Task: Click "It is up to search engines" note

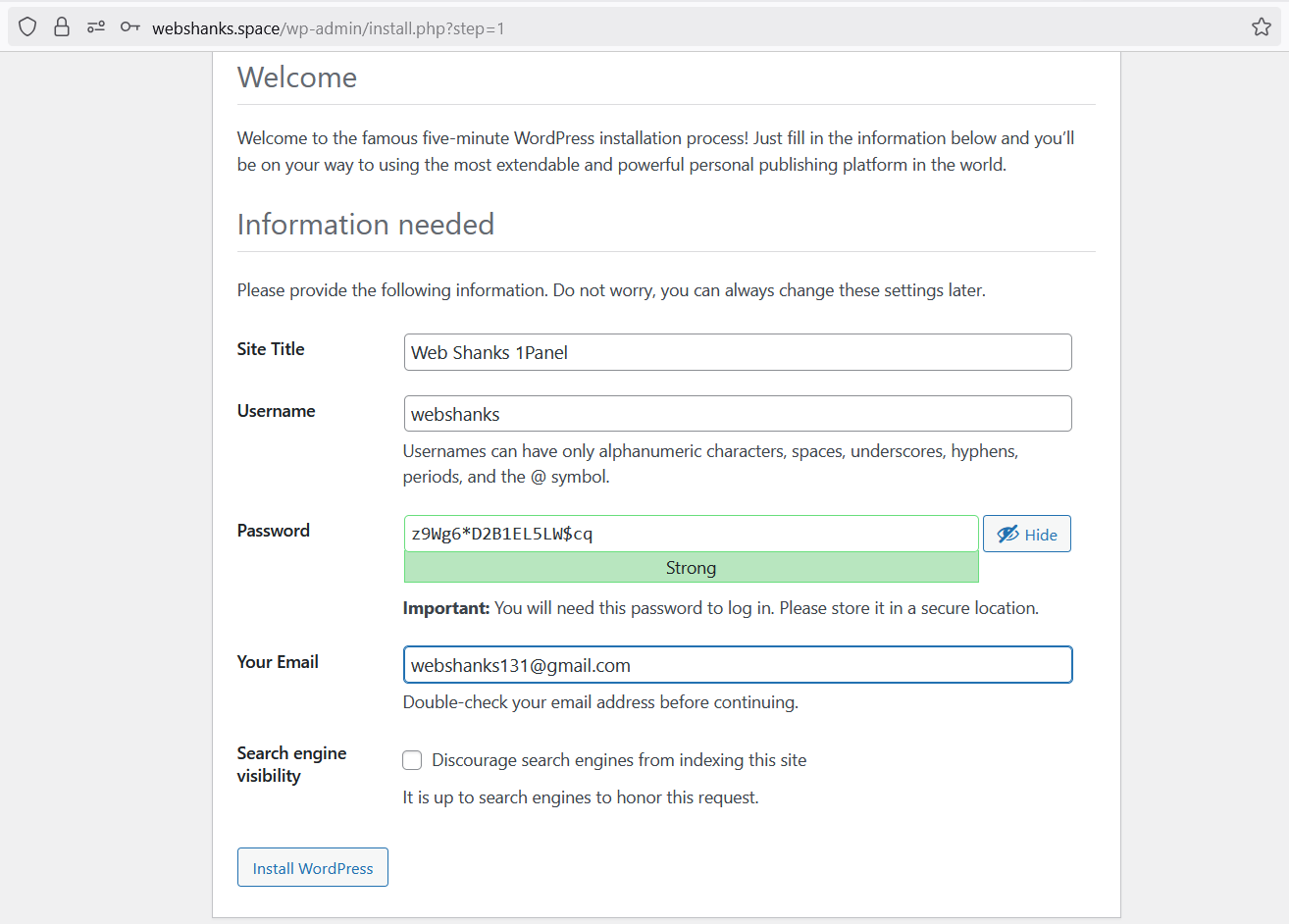Action: 581,797
